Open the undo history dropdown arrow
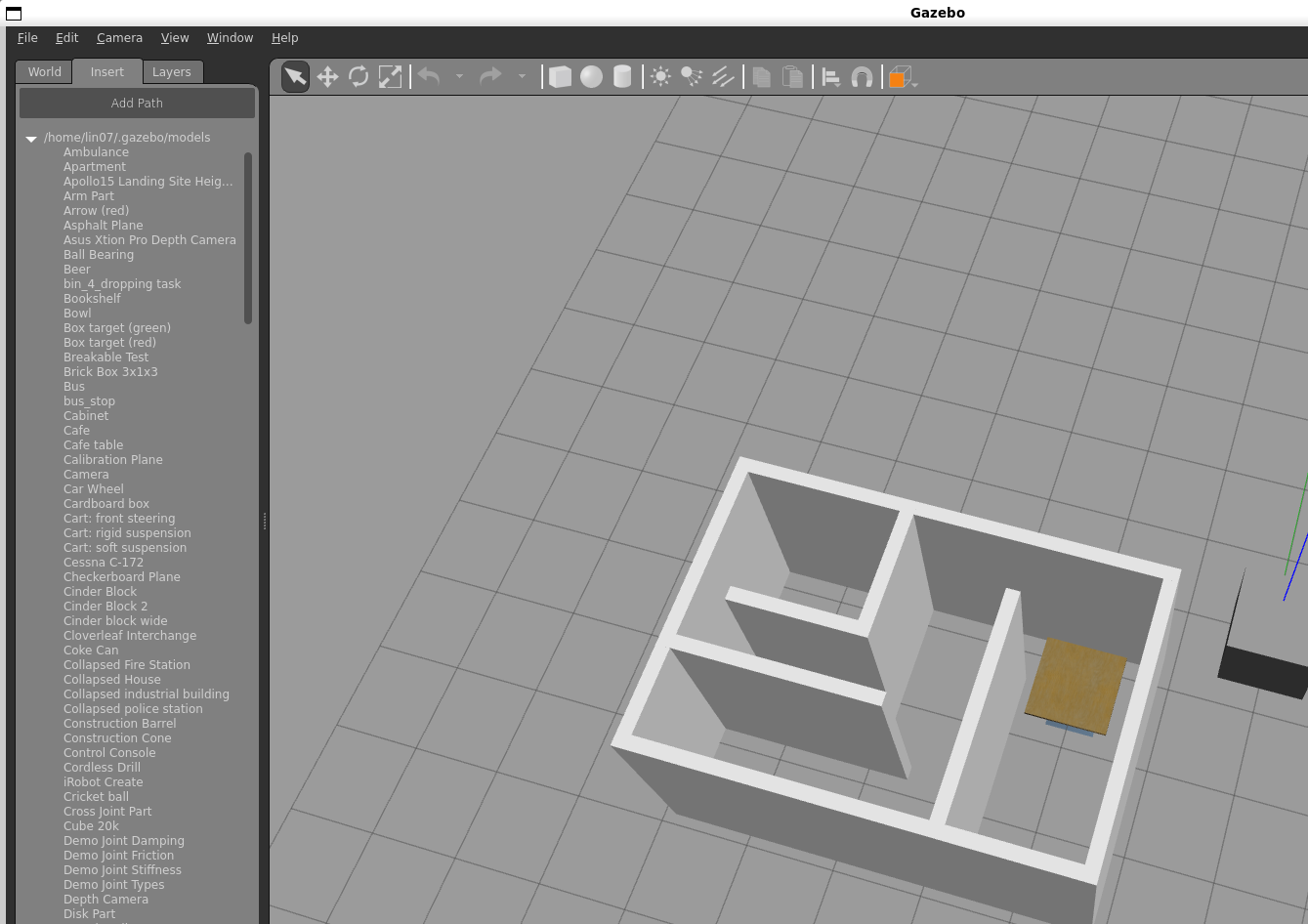 coord(459,76)
